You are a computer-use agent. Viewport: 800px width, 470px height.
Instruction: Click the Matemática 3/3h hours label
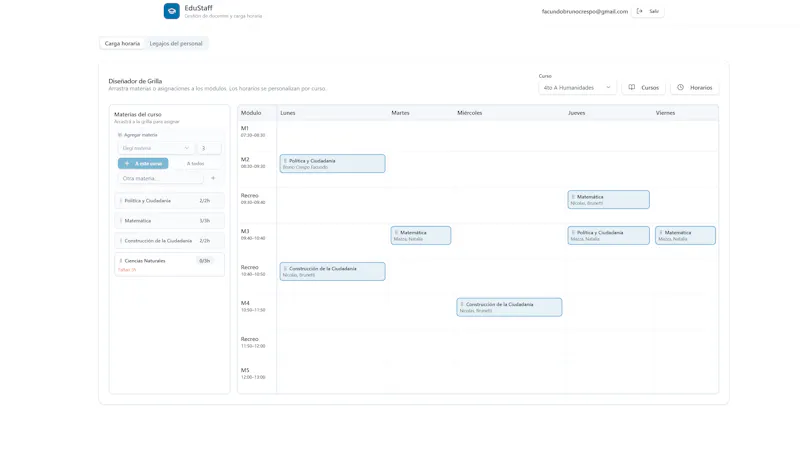click(205, 221)
